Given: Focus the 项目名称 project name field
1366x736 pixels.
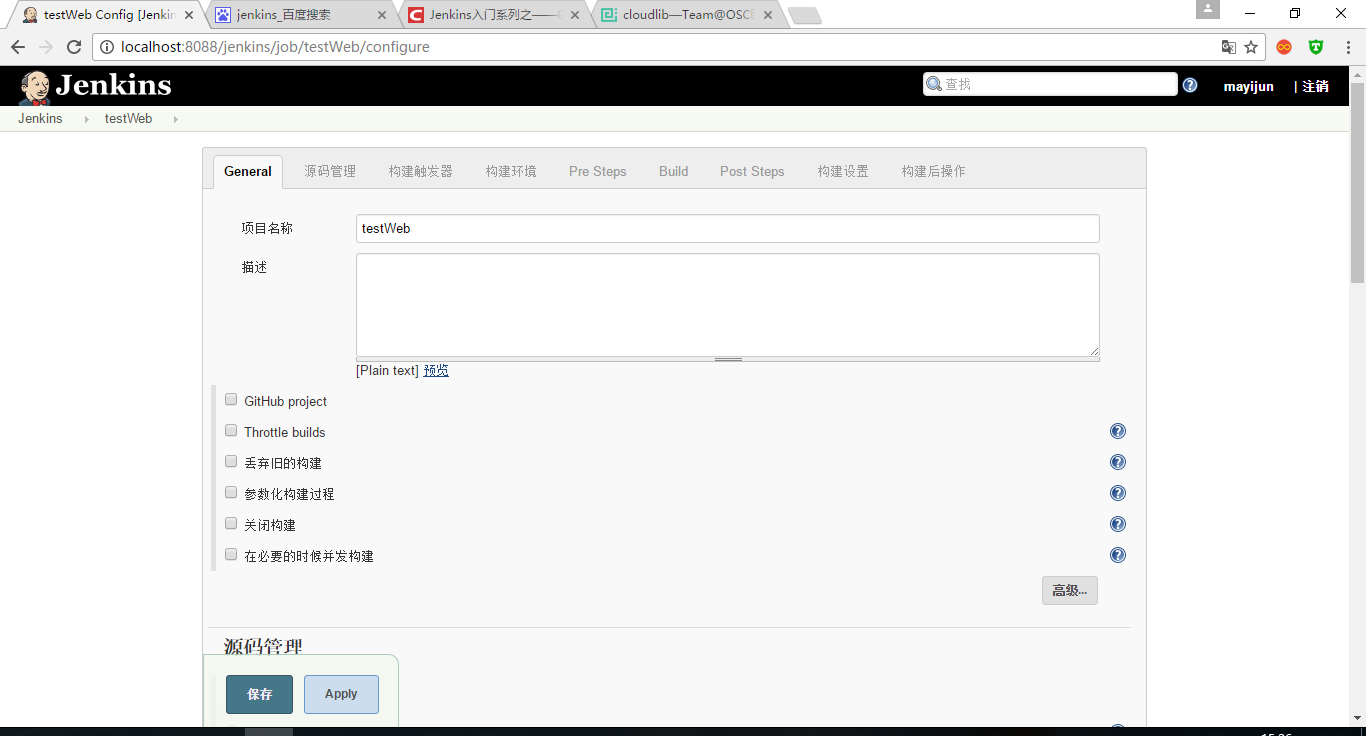Looking at the screenshot, I should coord(728,228).
